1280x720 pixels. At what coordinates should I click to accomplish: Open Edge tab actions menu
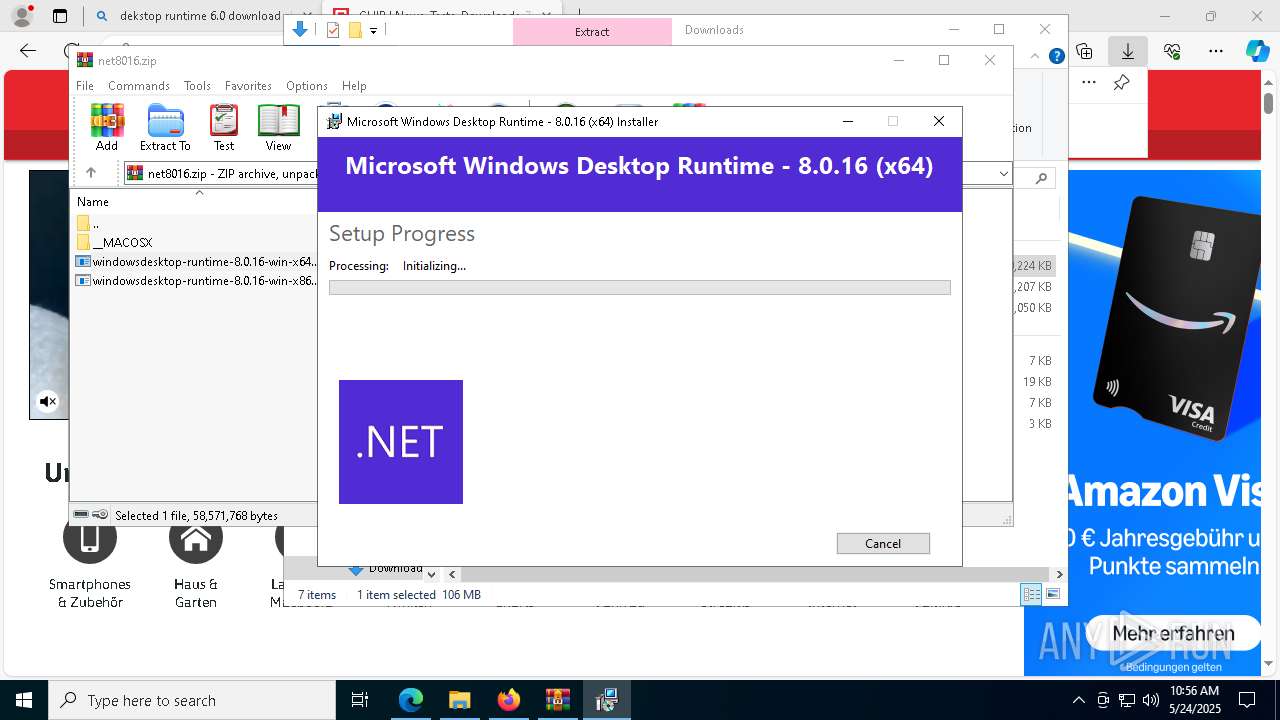(x=60, y=16)
